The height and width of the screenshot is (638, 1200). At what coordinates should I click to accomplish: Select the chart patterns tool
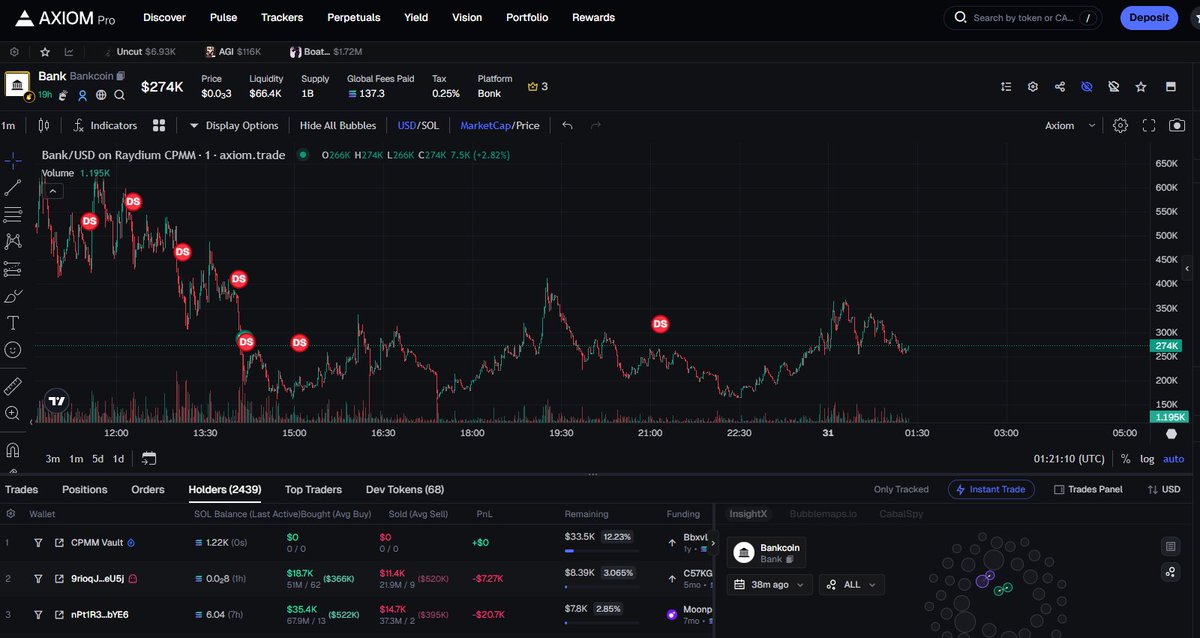point(13,241)
